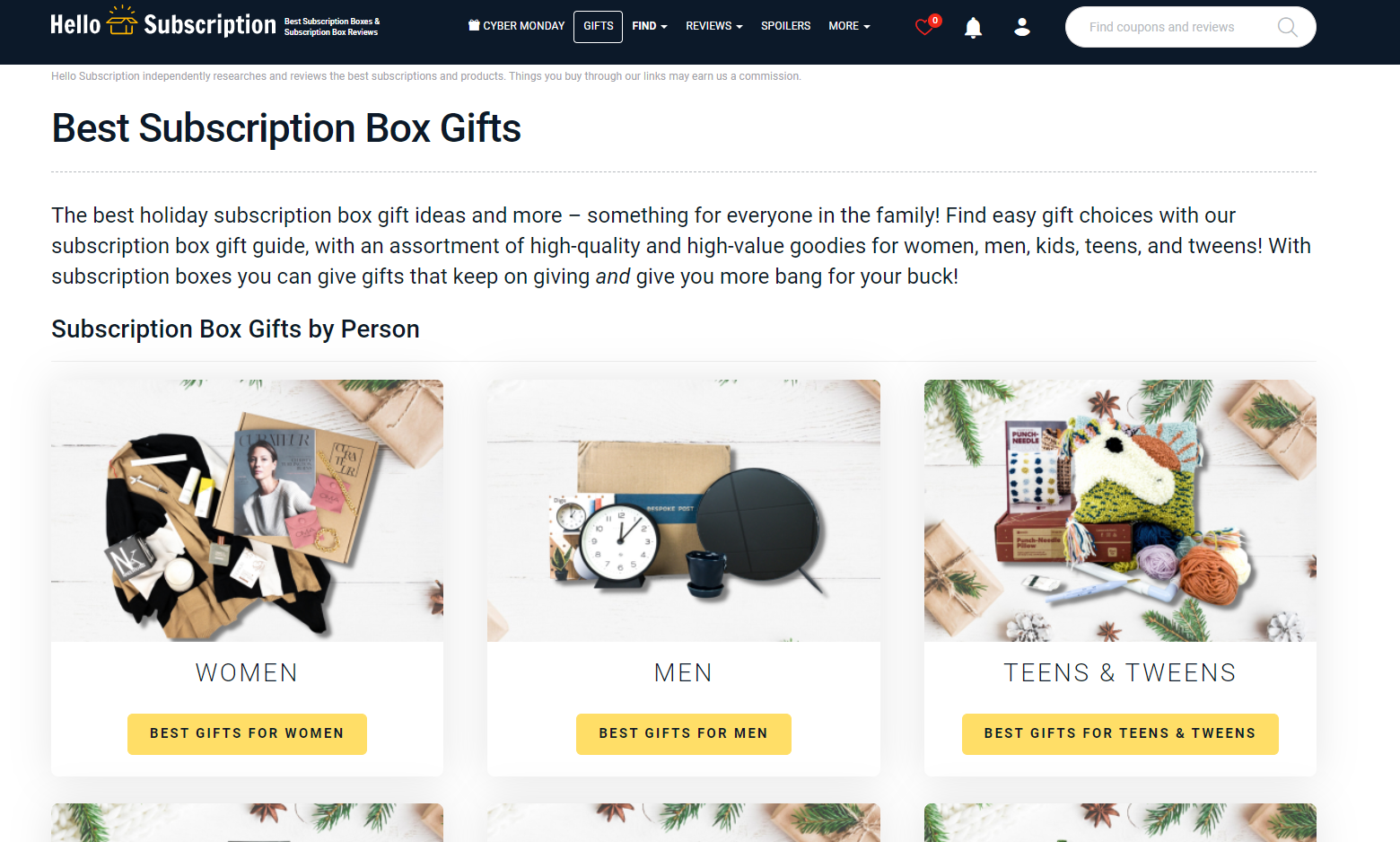Expand the FIND dropdown menu
This screenshot has width=1400, height=842.
coord(650,26)
